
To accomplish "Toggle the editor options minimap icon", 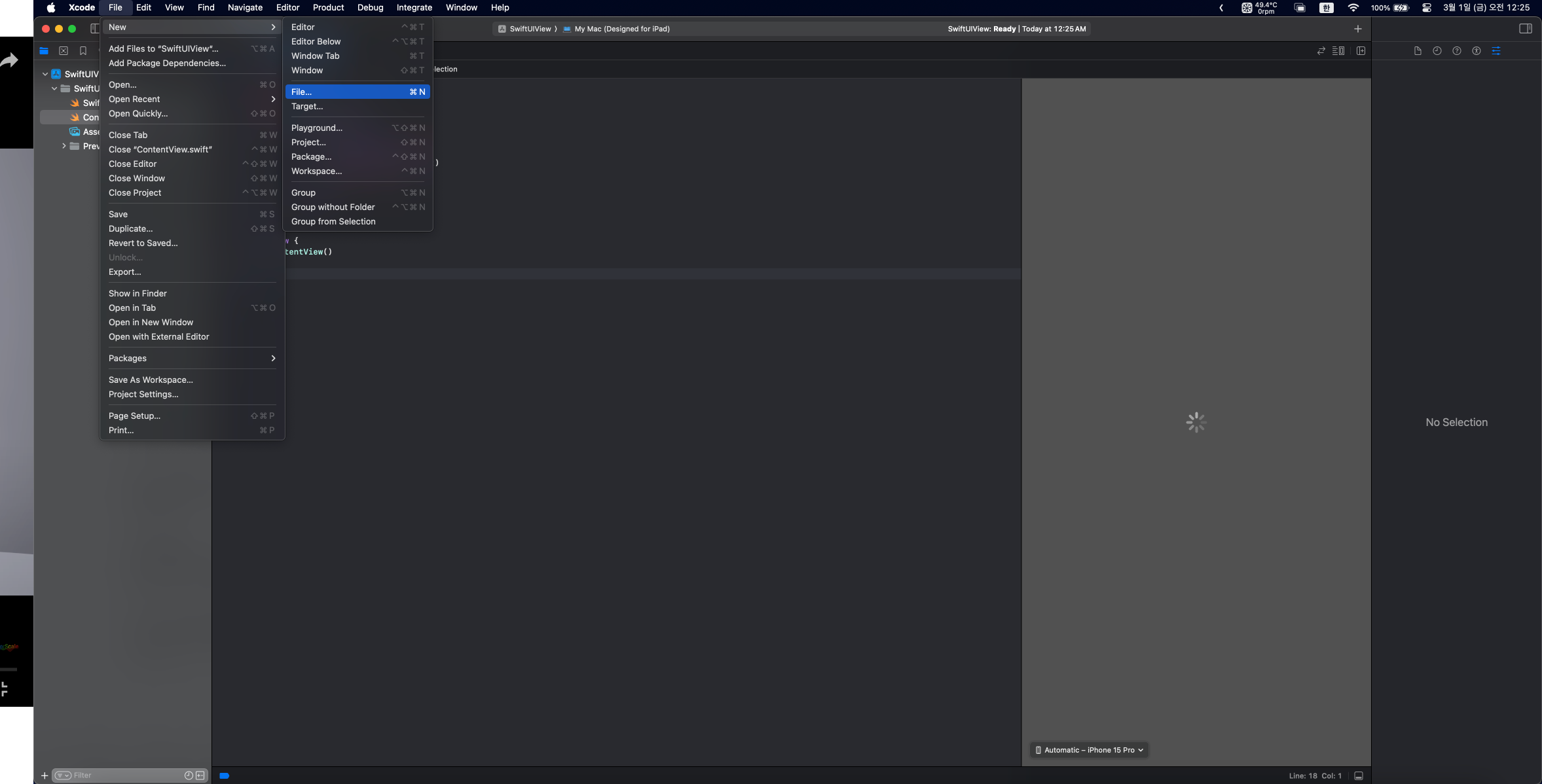I will (x=1338, y=51).
